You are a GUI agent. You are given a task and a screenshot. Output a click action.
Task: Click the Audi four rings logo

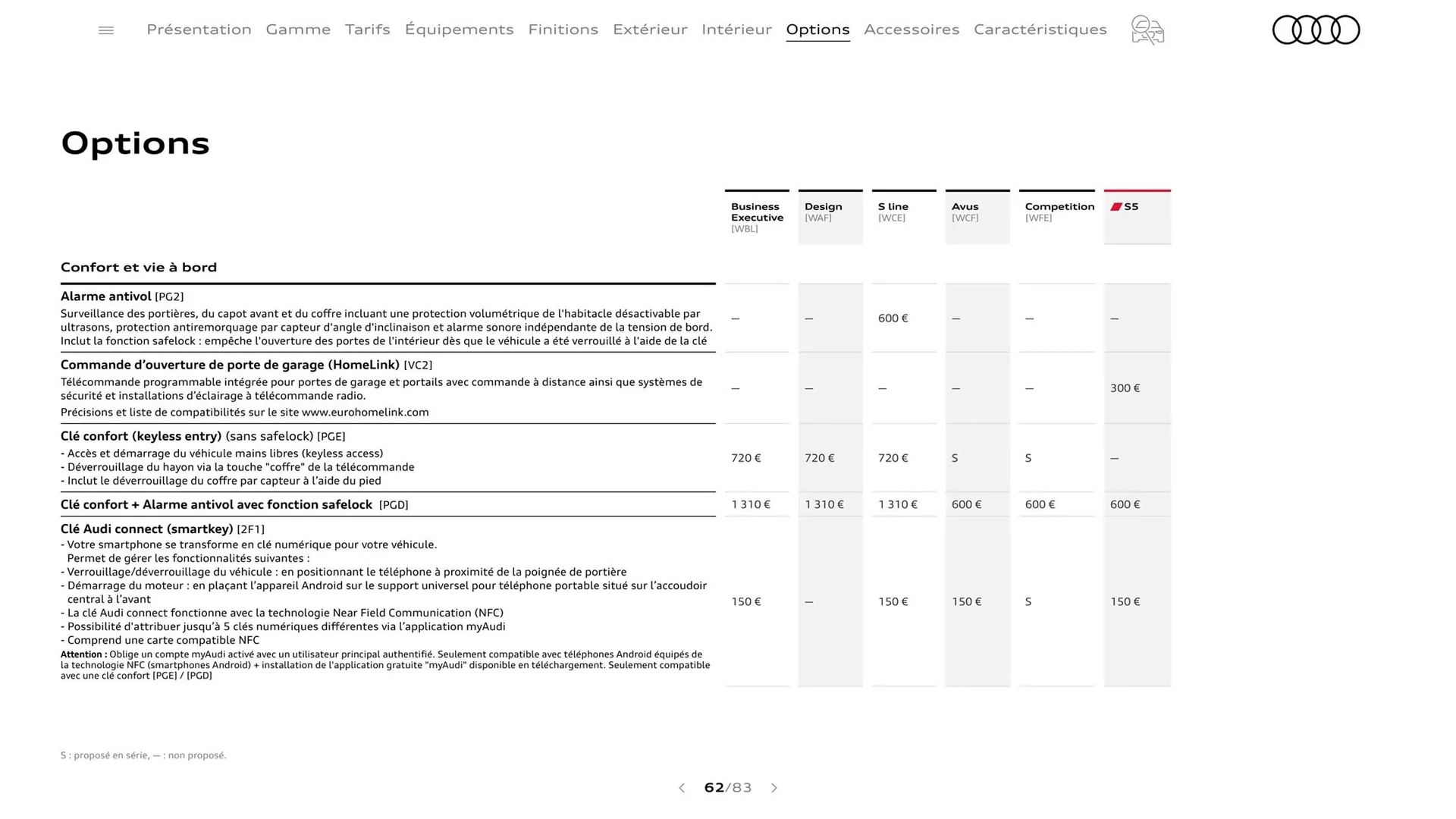tap(1316, 30)
